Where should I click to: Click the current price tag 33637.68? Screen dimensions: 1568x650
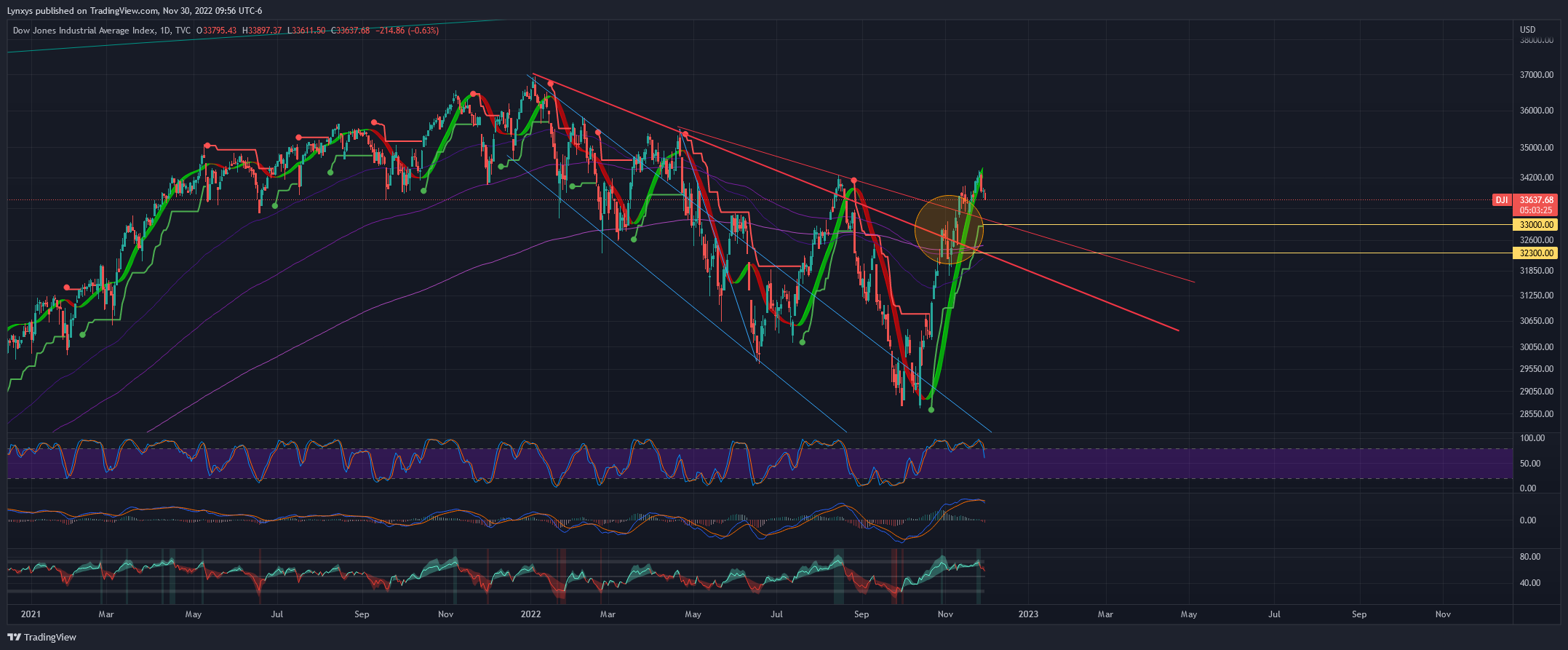tap(1535, 199)
